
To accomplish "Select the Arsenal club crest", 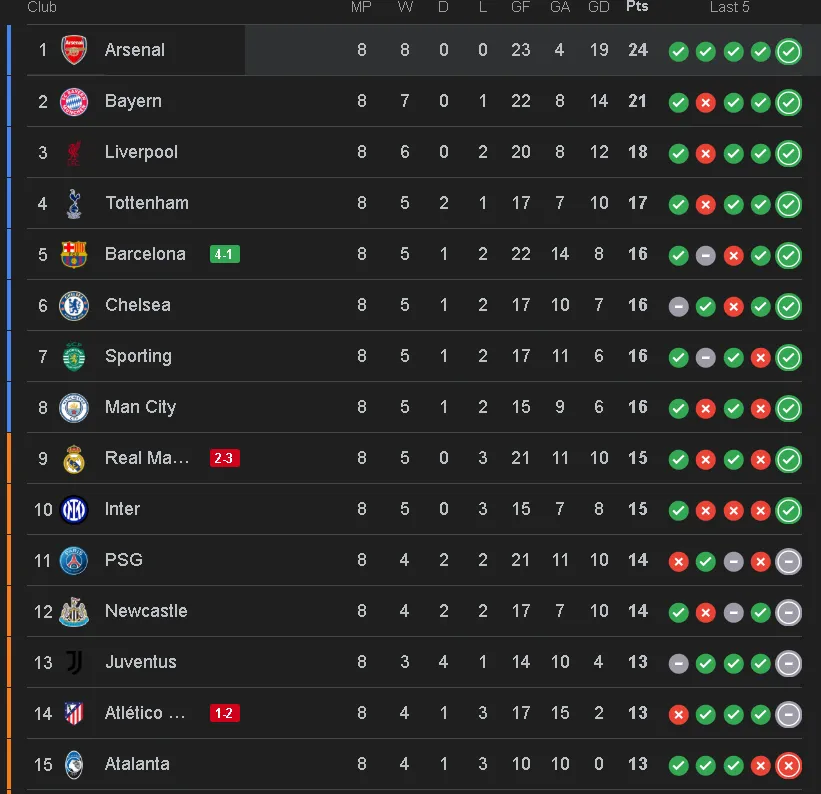I will (74, 50).
